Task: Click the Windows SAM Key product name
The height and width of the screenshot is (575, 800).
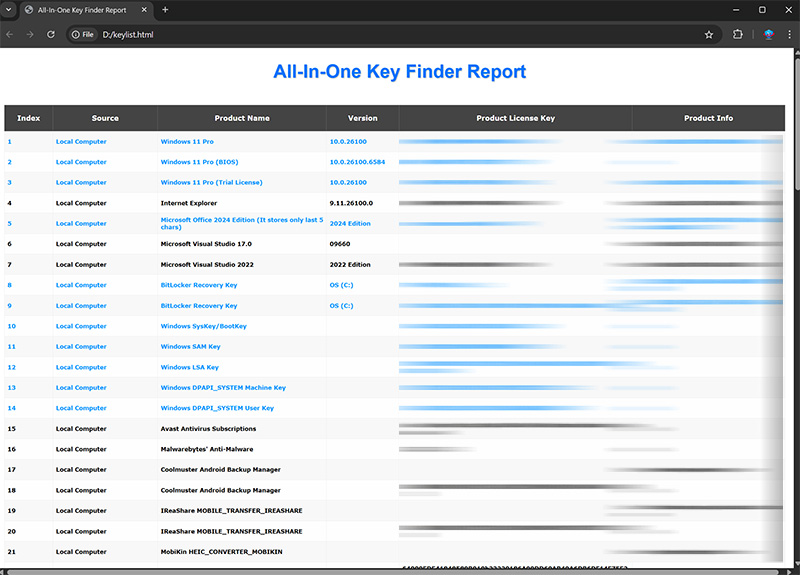Action: pyautogui.click(x=190, y=347)
